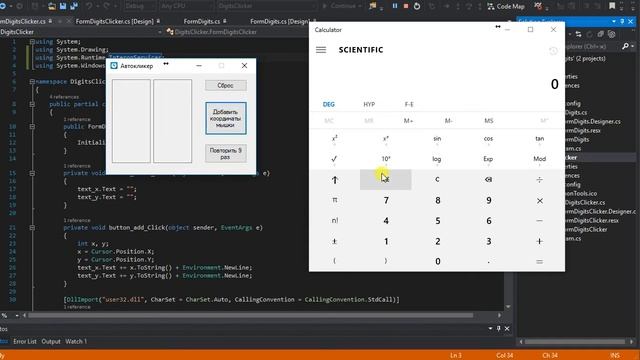Image resolution: width=640 pixels, height=360 pixels.
Task: Switch to the FormDigits.cs tab
Action: (x=202, y=21)
